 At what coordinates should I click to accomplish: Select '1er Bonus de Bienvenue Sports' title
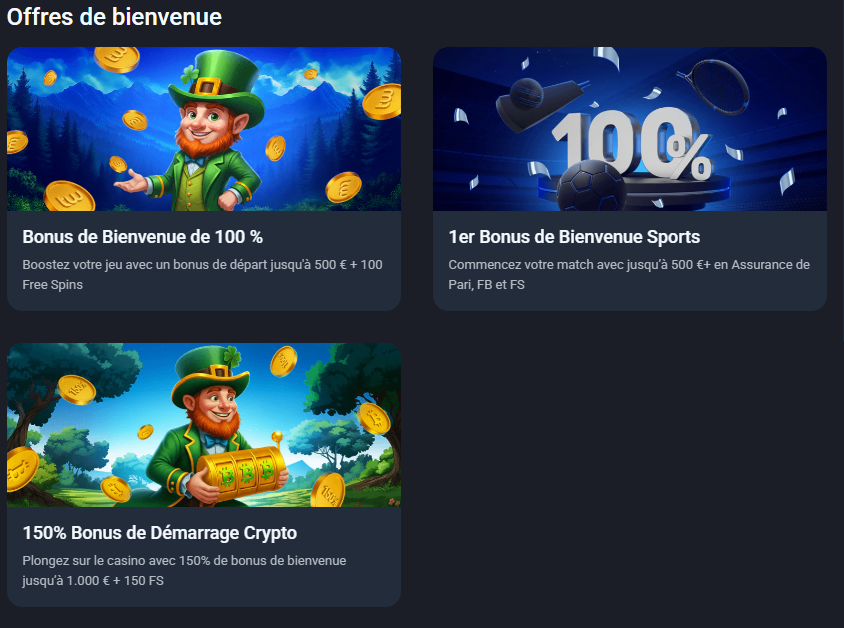(574, 237)
